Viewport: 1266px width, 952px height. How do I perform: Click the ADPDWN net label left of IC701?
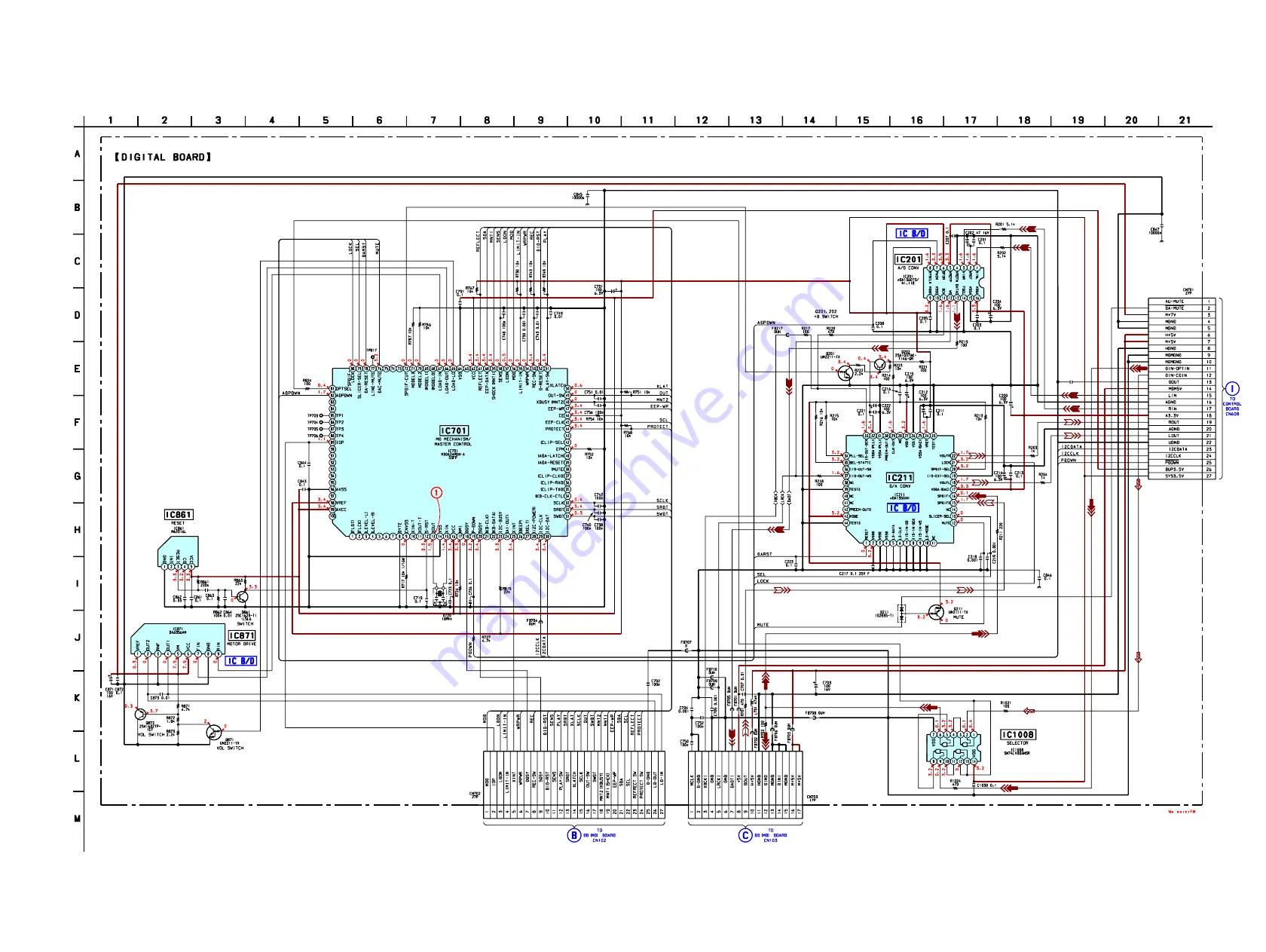point(292,393)
